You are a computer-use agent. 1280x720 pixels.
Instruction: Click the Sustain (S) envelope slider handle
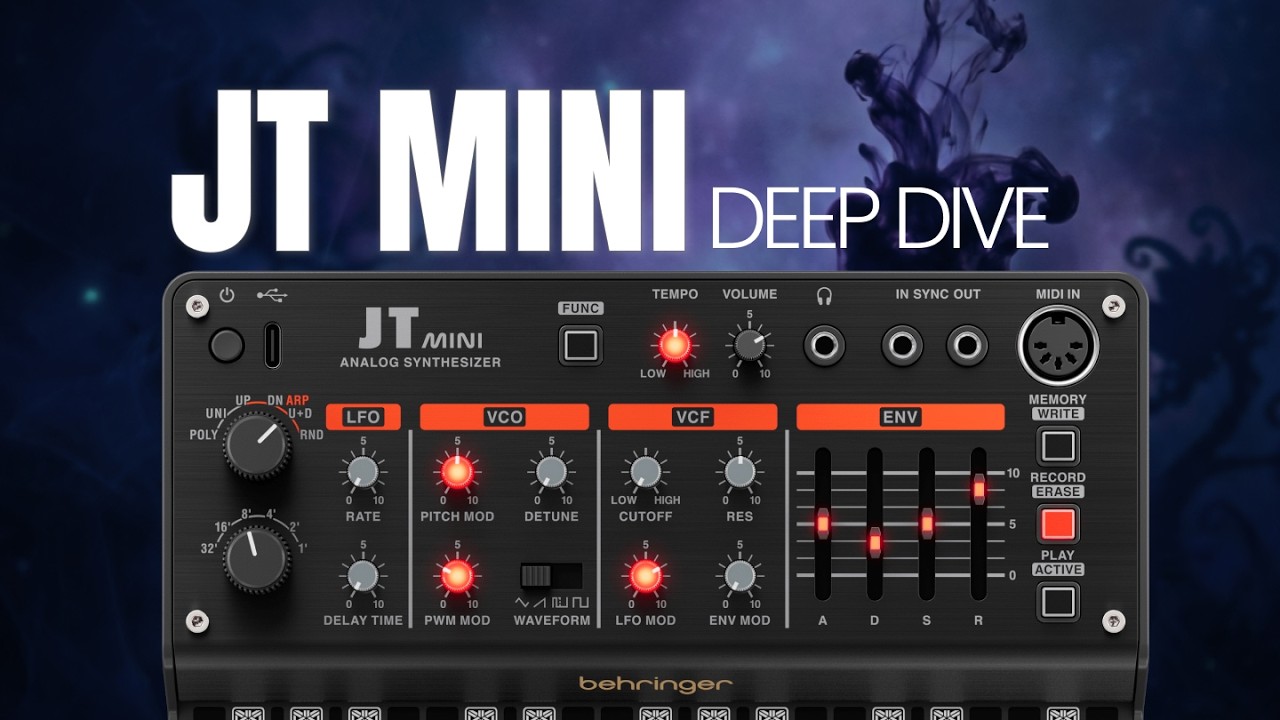pyautogui.click(x=927, y=523)
